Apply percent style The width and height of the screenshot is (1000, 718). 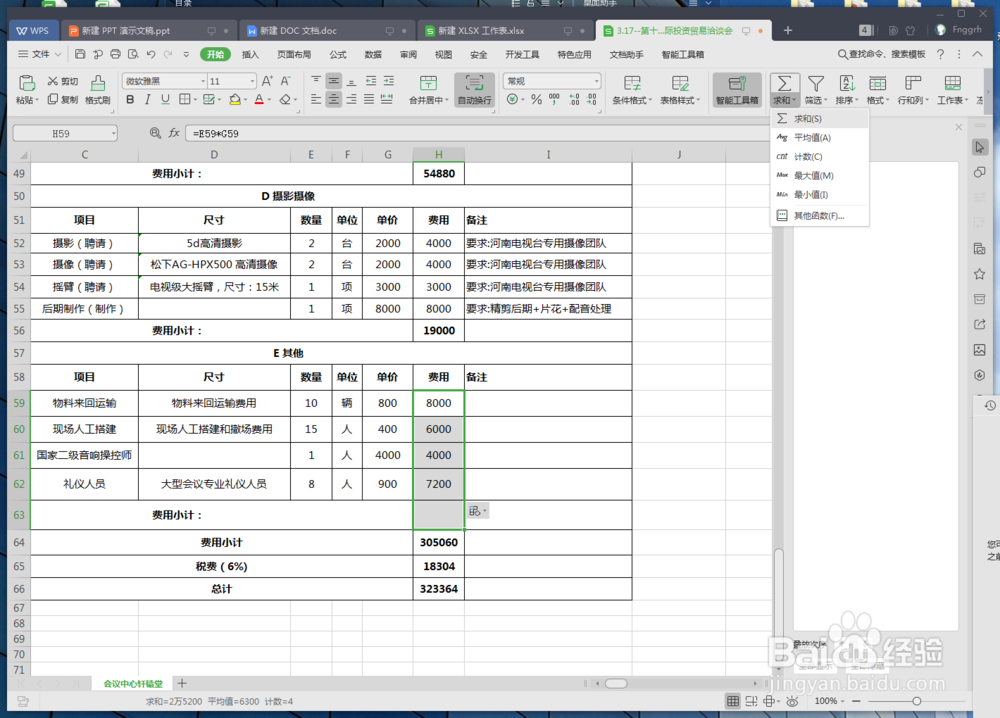click(536, 99)
